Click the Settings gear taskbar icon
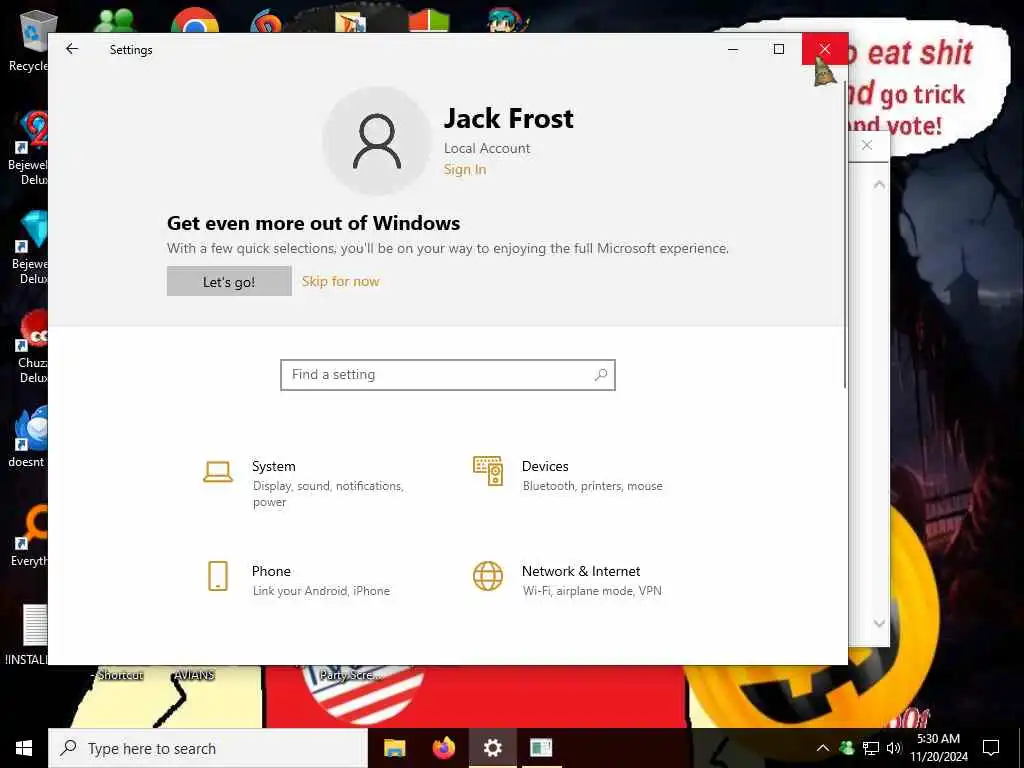 click(493, 748)
